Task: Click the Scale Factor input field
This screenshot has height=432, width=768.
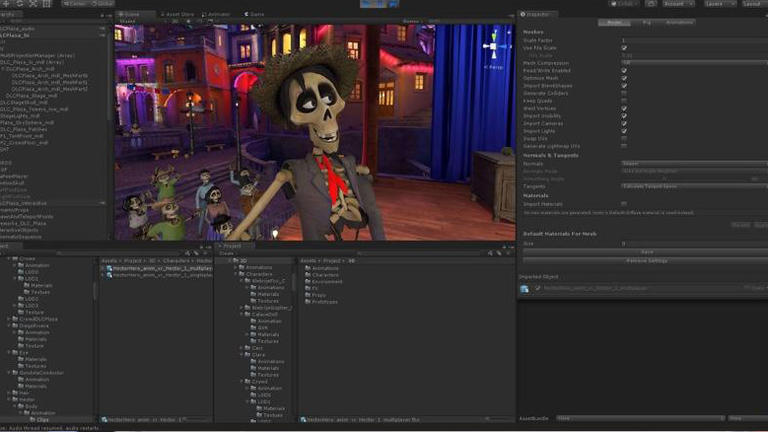Action: [694, 41]
